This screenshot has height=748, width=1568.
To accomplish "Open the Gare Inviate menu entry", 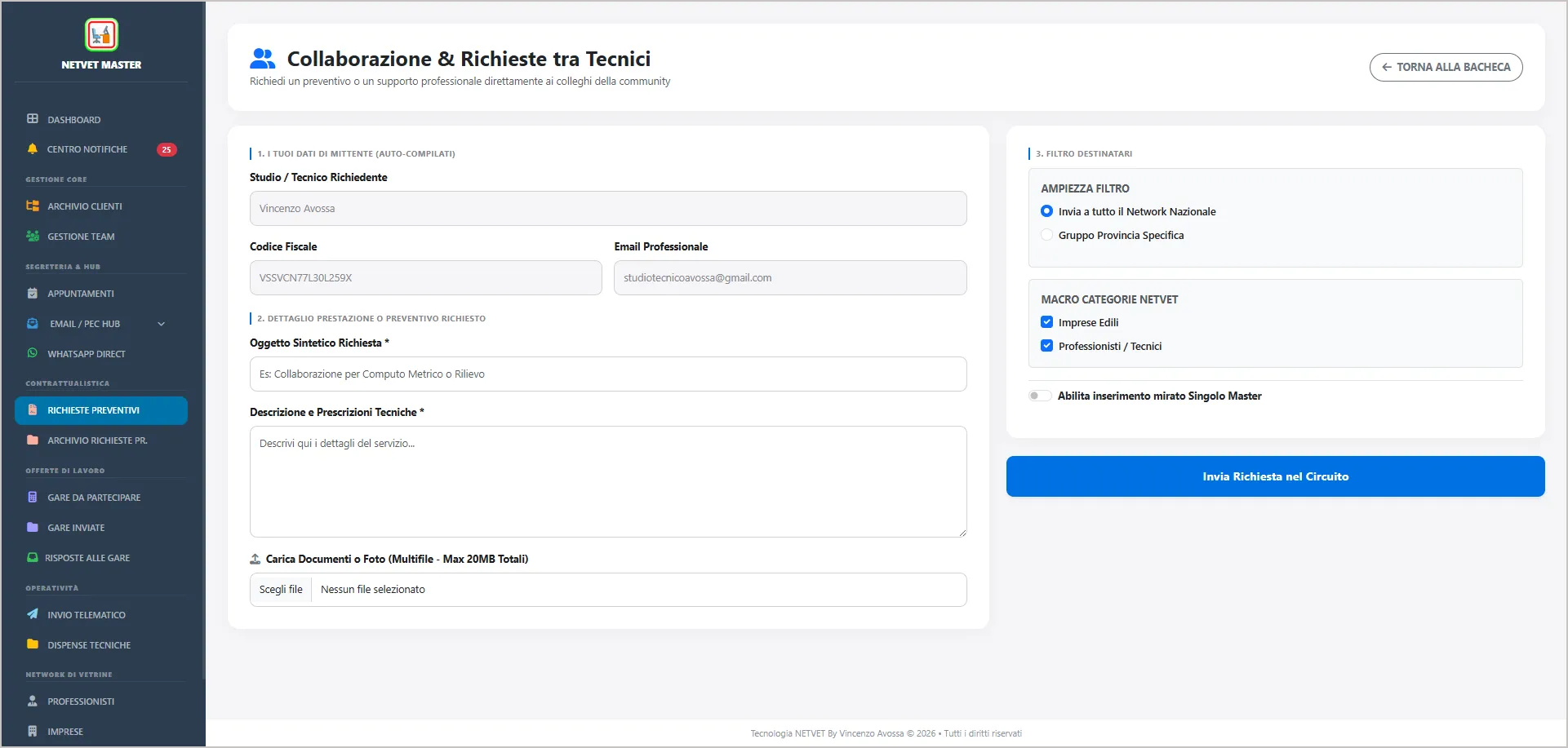I will click(x=101, y=528).
